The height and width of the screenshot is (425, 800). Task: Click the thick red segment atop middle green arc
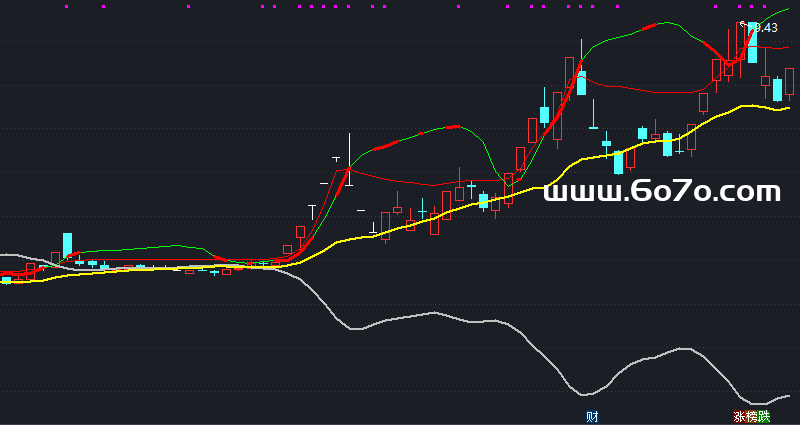point(444,128)
